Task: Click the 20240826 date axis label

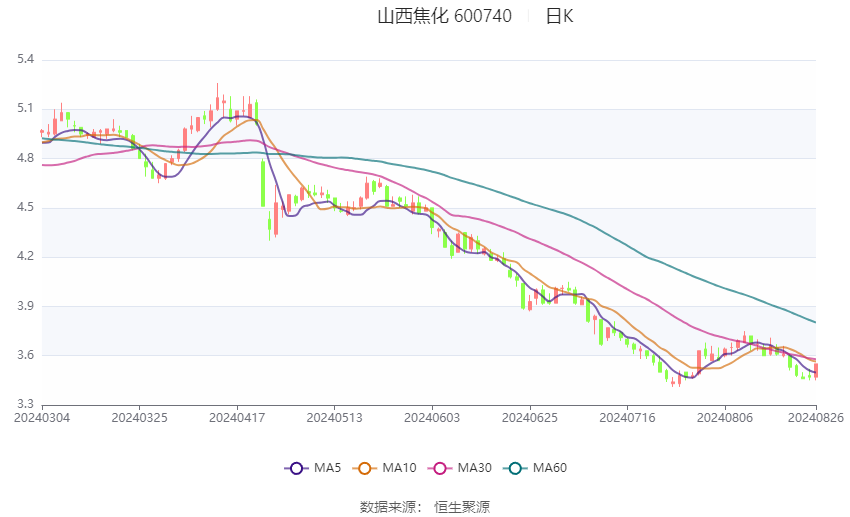Action: [816, 418]
